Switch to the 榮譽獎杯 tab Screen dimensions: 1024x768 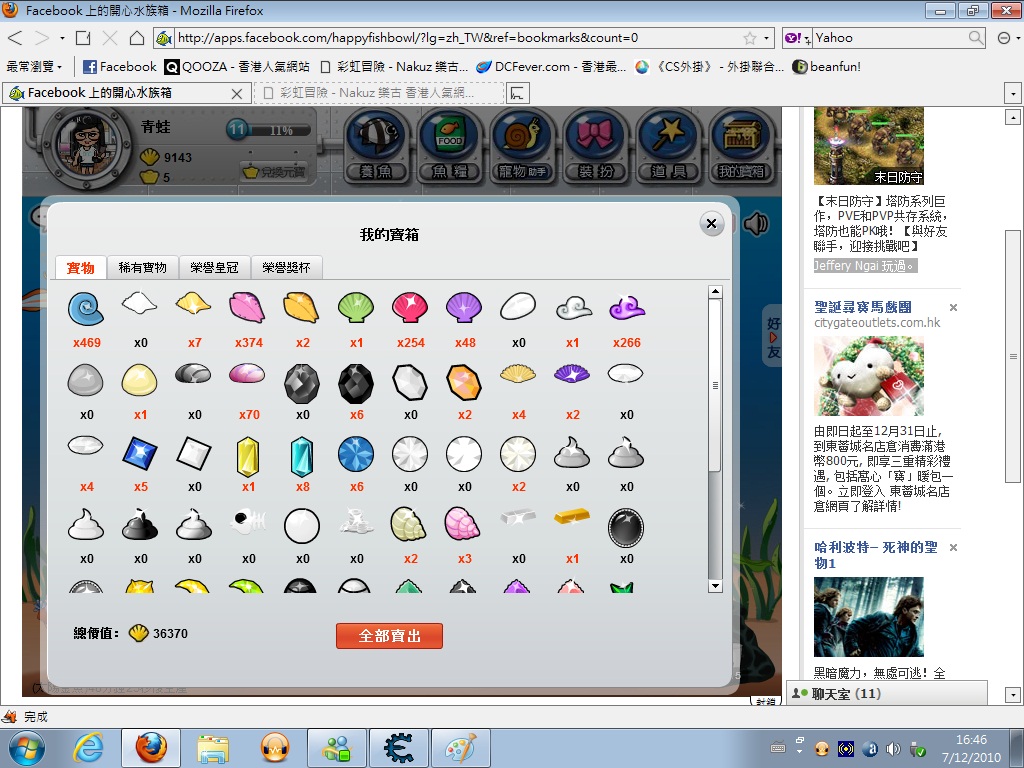pyautogui.click(x=286, y=268)
